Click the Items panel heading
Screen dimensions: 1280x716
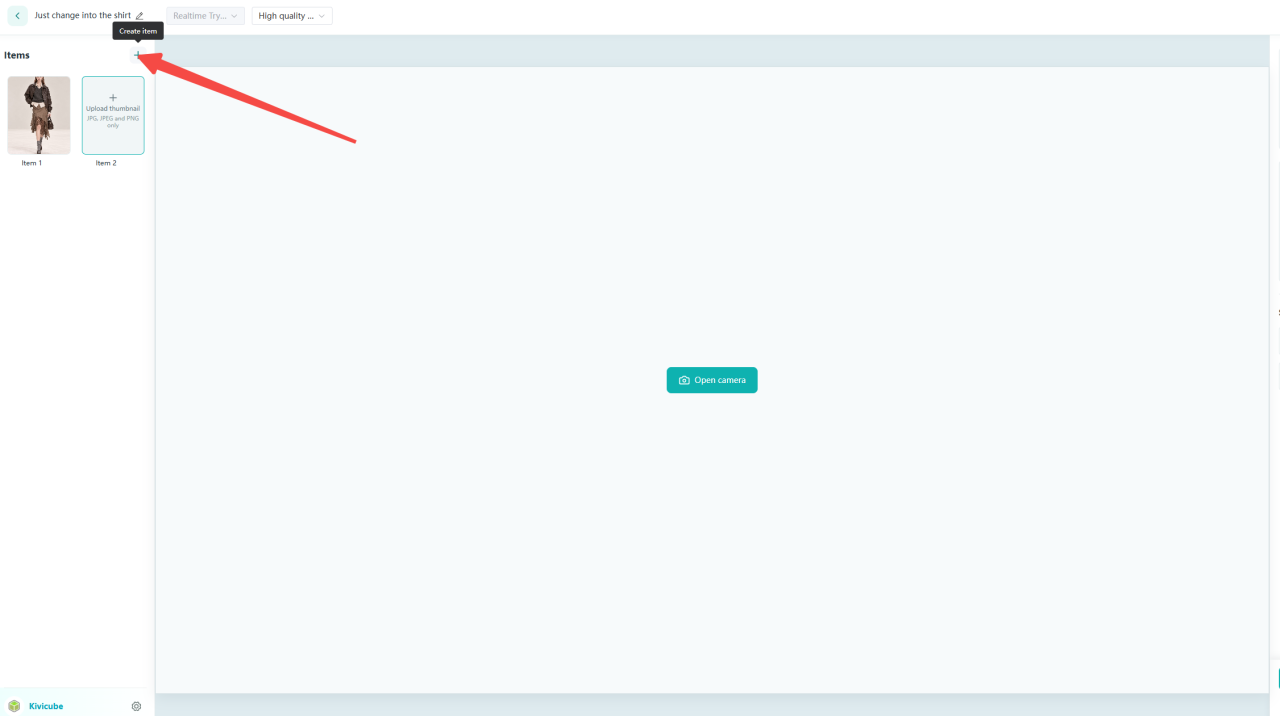tap(17, 55)
